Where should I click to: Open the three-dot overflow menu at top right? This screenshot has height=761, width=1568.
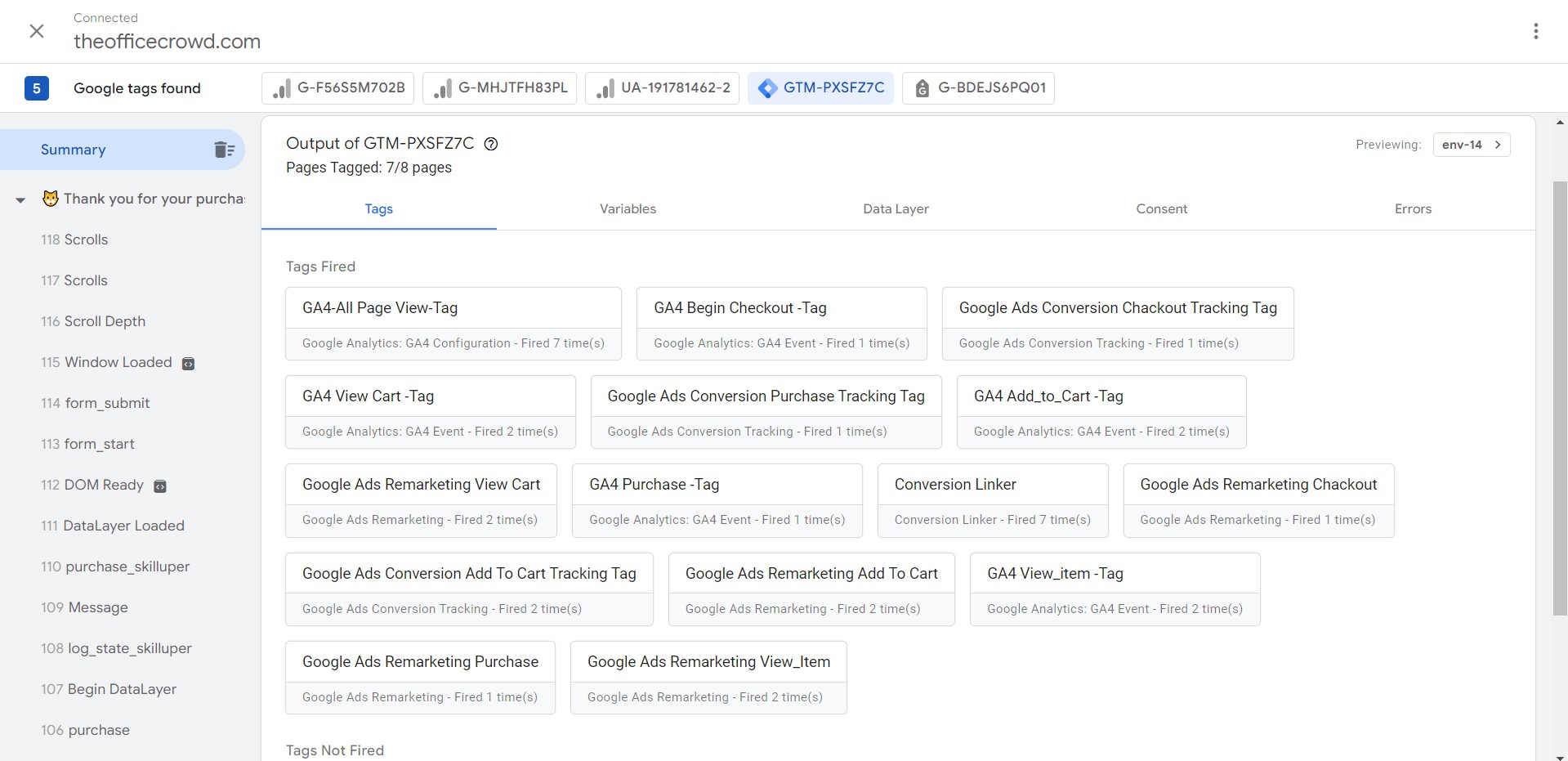point(1537,31)
